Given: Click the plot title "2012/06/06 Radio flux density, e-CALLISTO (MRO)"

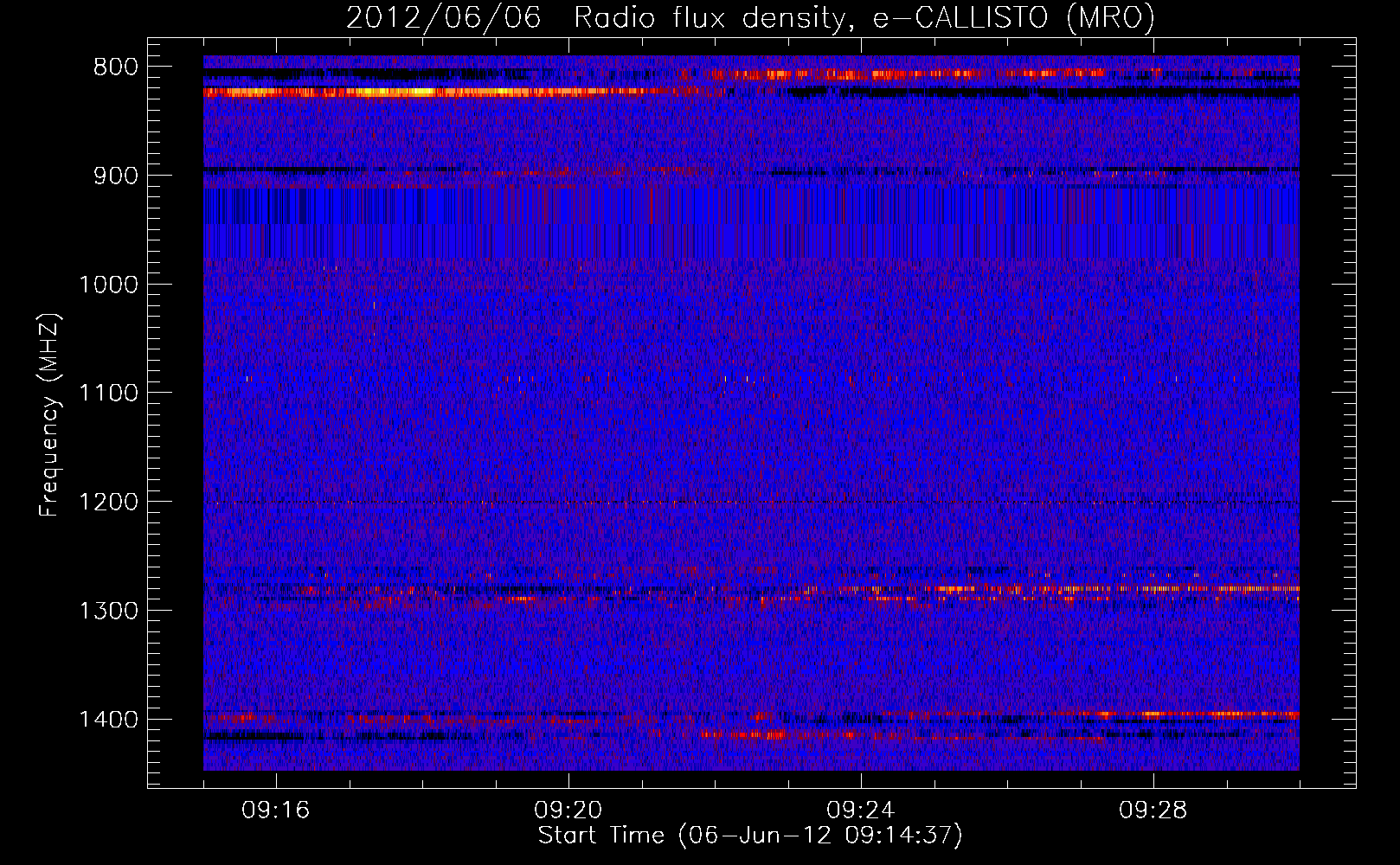Looking at the screenshot, I should click(x=750, y=18).
